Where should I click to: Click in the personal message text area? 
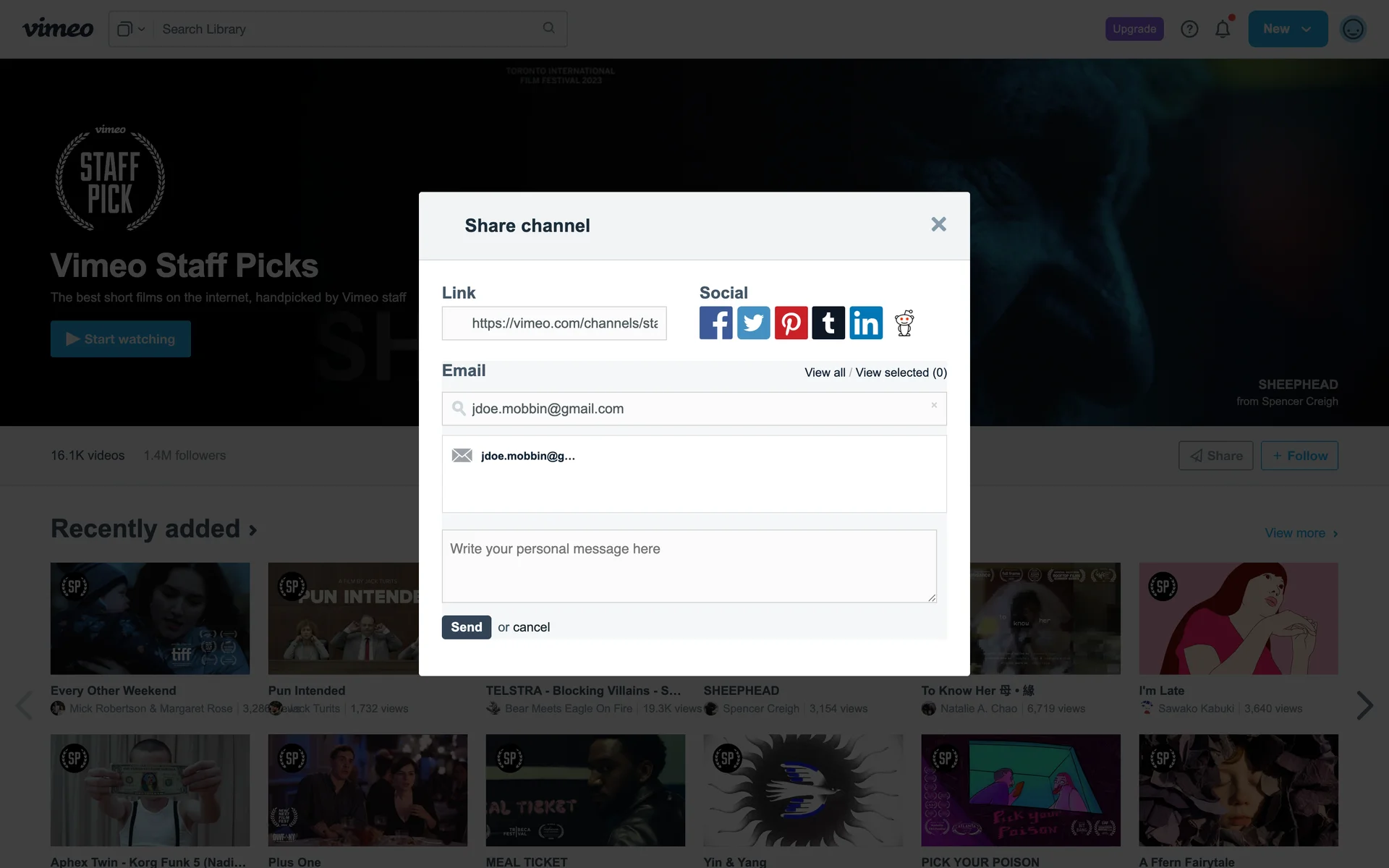point(689,566)
